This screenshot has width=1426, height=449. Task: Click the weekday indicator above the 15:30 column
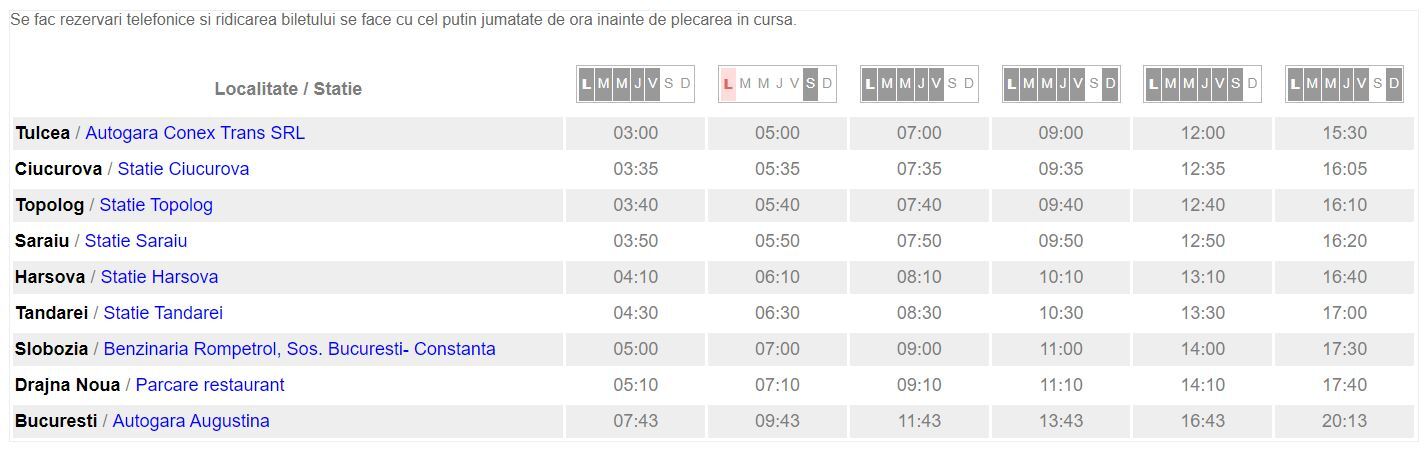point(1345,84)
